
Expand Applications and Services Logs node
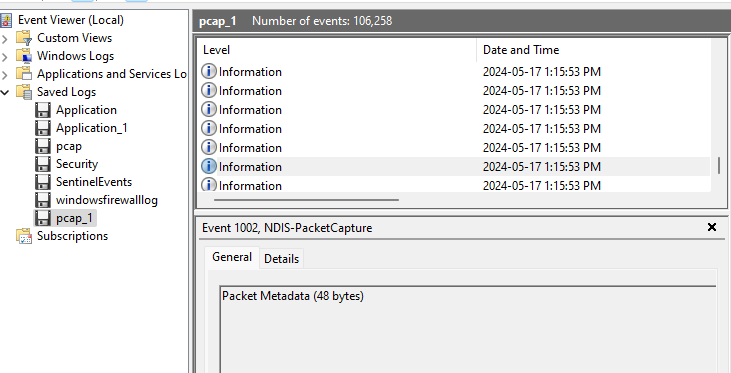pos(5,74)
